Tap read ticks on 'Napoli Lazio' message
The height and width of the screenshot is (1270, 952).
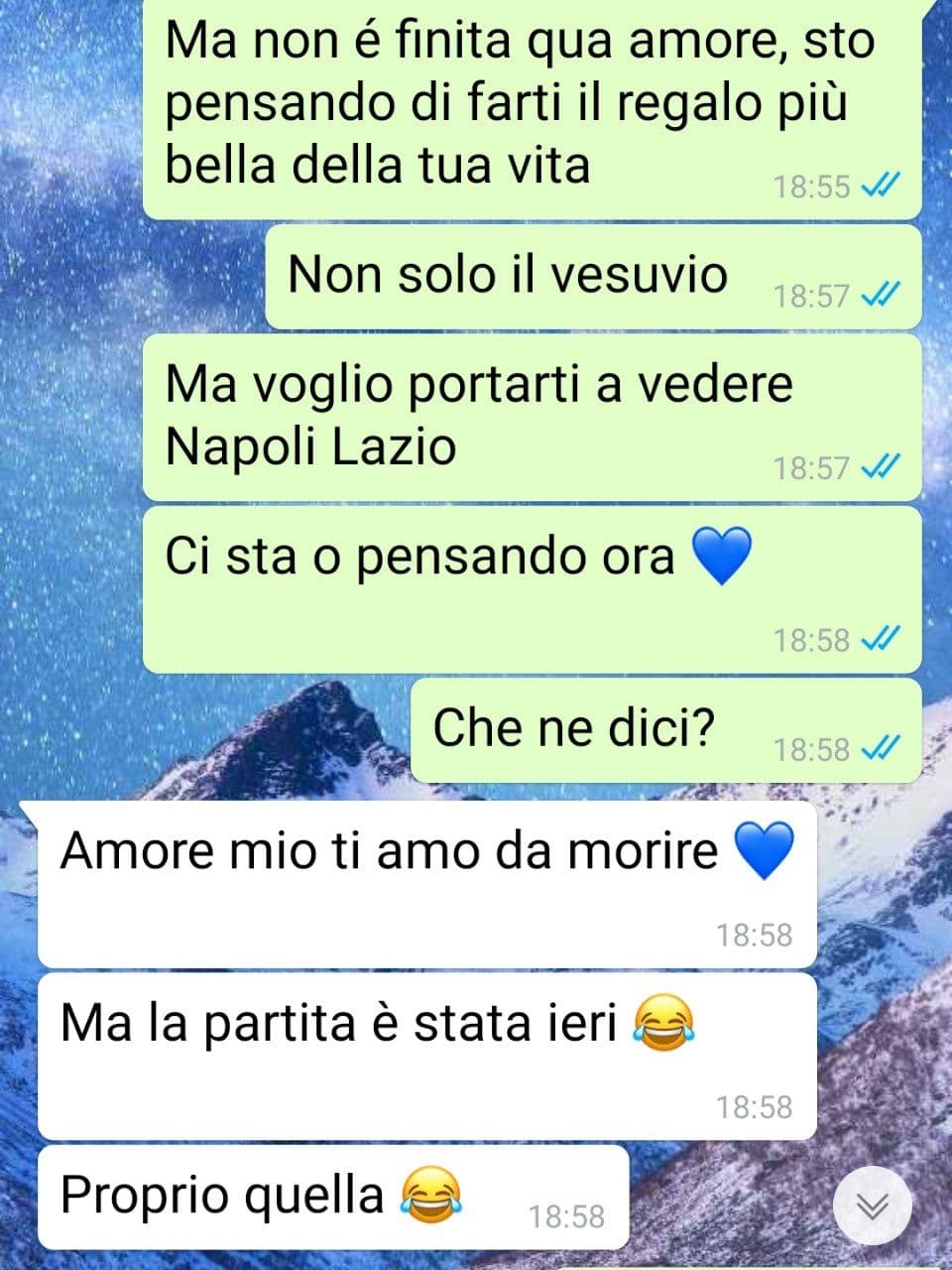coord(880,467)
